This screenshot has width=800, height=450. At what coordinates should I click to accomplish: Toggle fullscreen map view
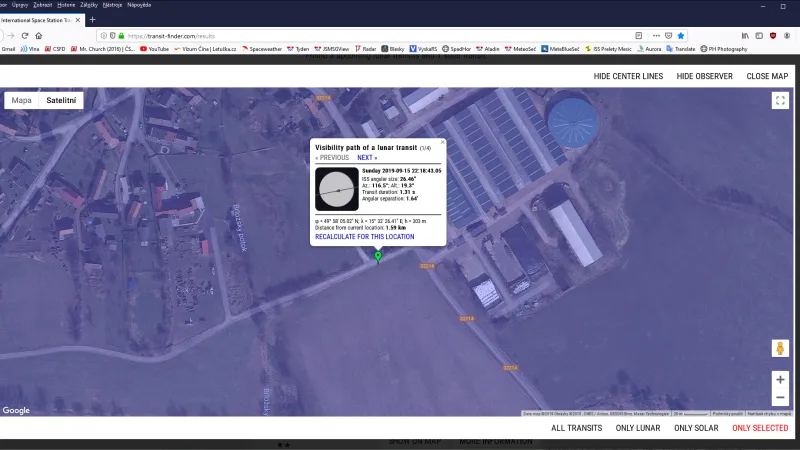780,100
